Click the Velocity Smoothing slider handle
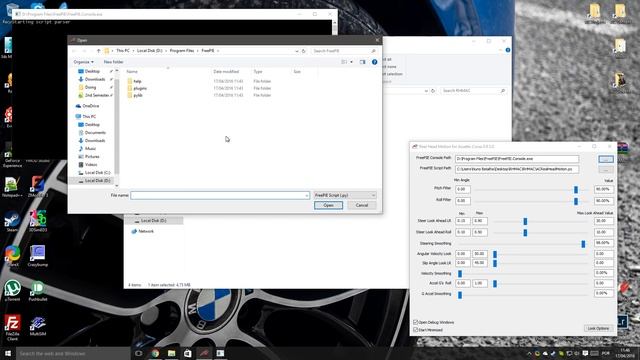This screenshot has height=360, width=640. click(460, 273)
